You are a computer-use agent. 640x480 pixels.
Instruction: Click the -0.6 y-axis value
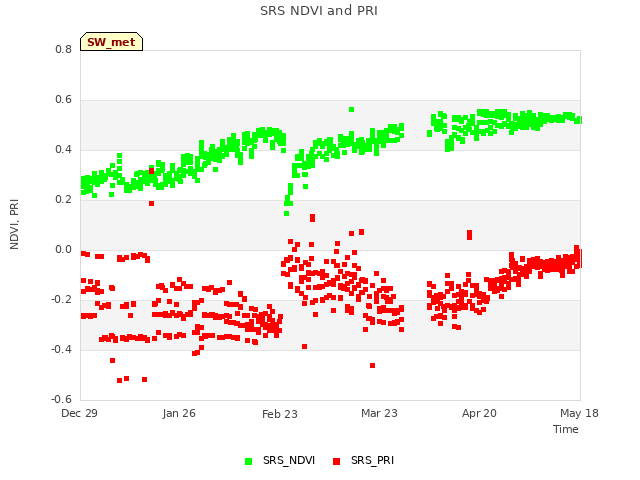pos(62,399)
